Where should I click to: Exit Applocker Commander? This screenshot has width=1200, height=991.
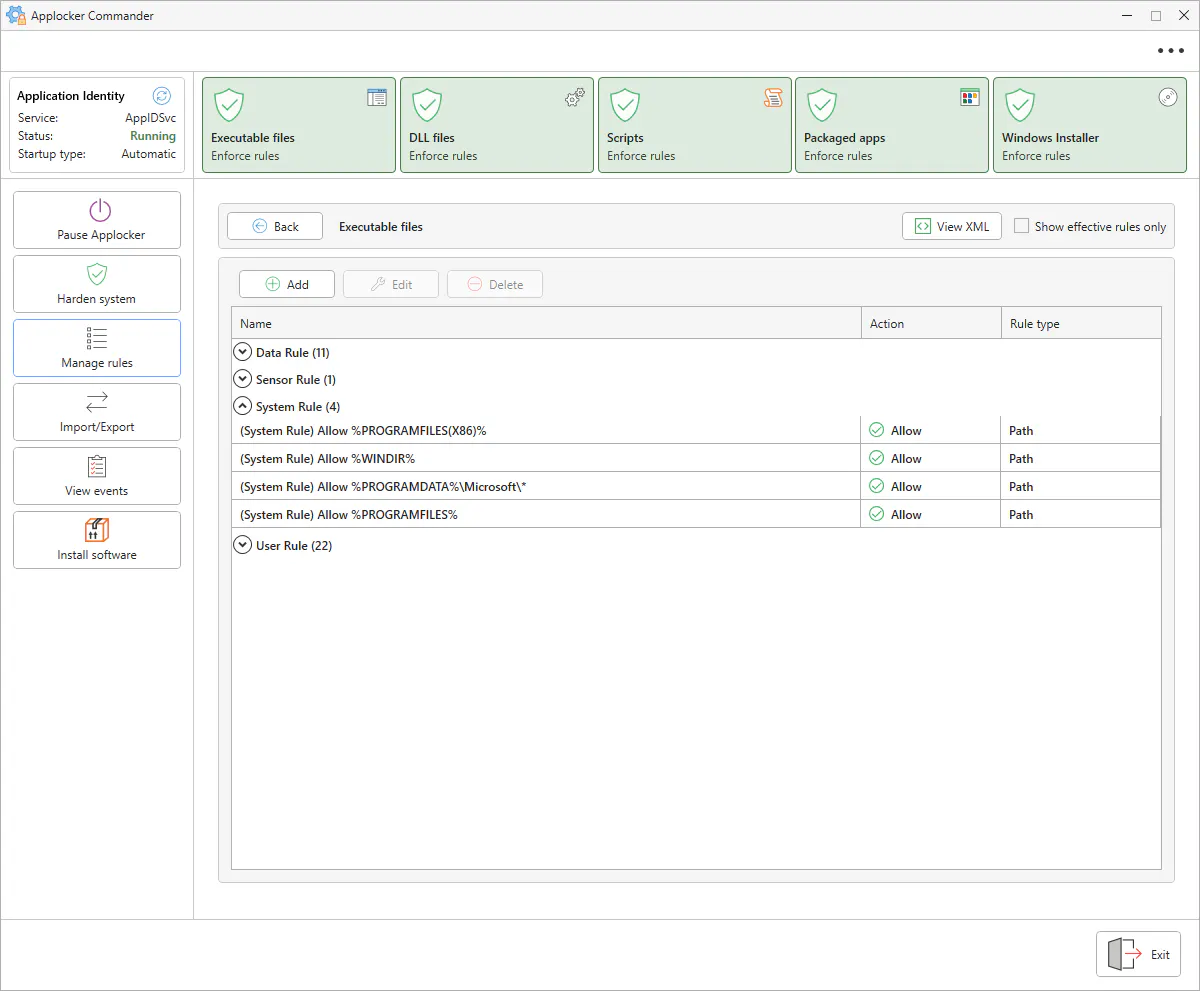click(x=1139, y=954)
